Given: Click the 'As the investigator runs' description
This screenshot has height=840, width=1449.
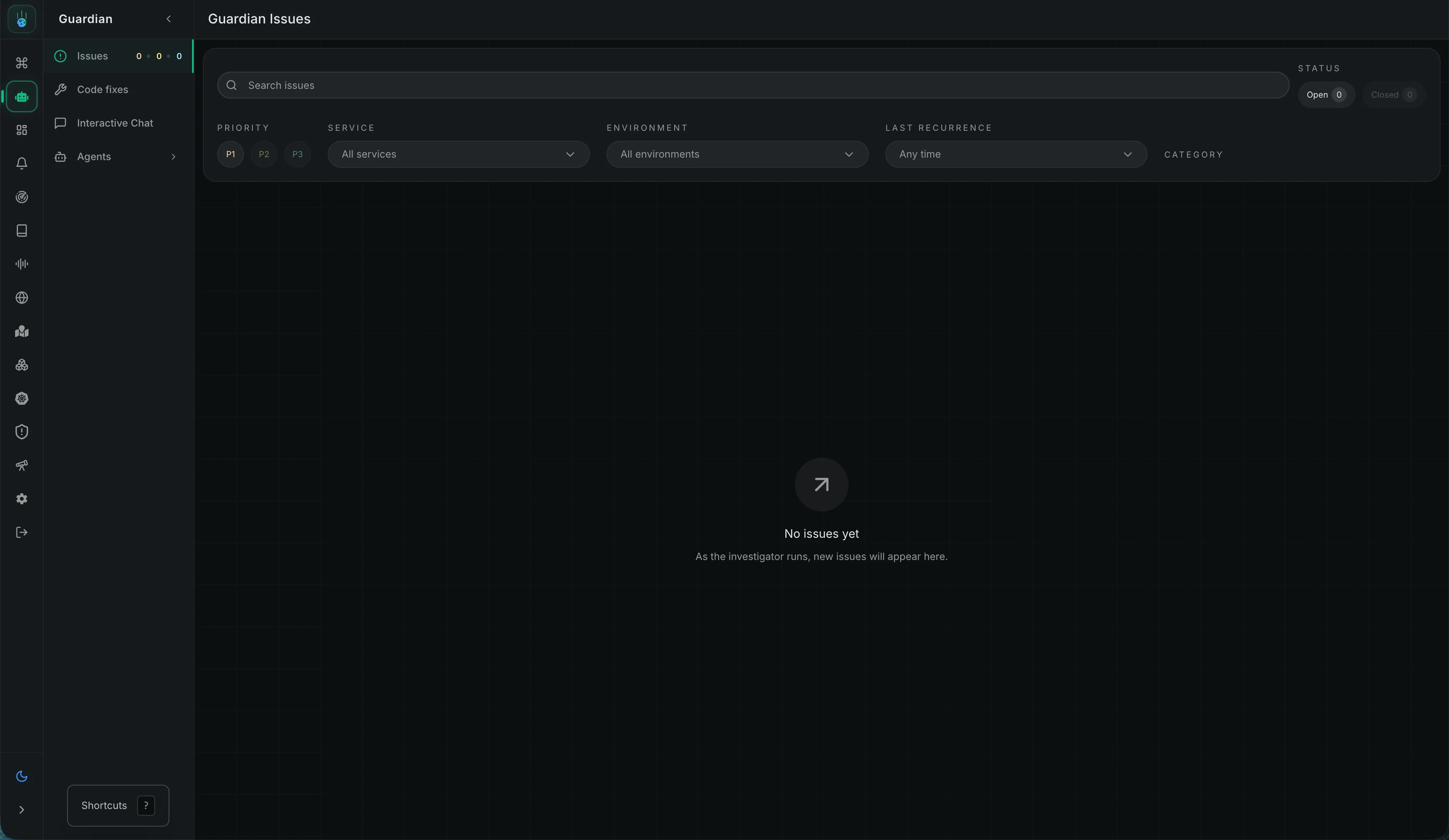Looking at the screenshot, I should point(821,557).
